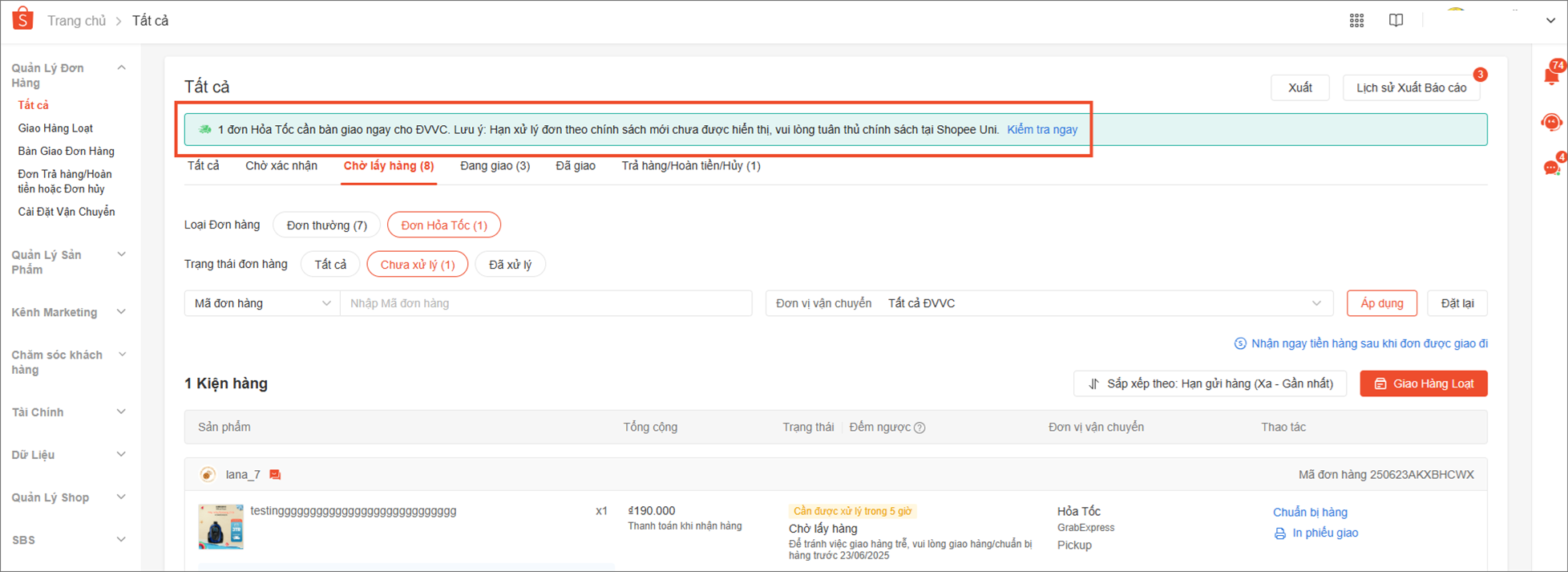1568x572 pixels.
Task: Click the Shopee logo icon
Action: 23,19
